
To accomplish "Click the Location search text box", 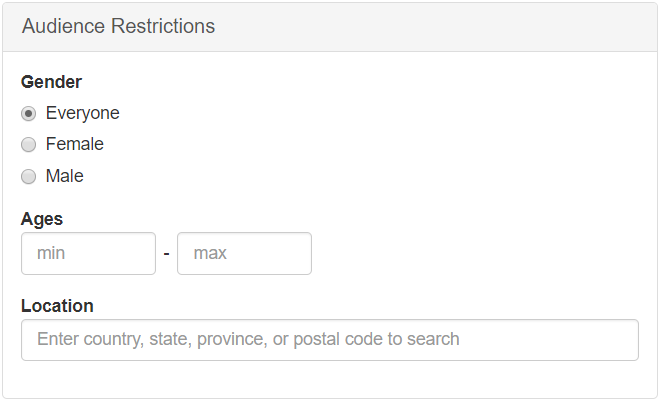I will point(329,339).
